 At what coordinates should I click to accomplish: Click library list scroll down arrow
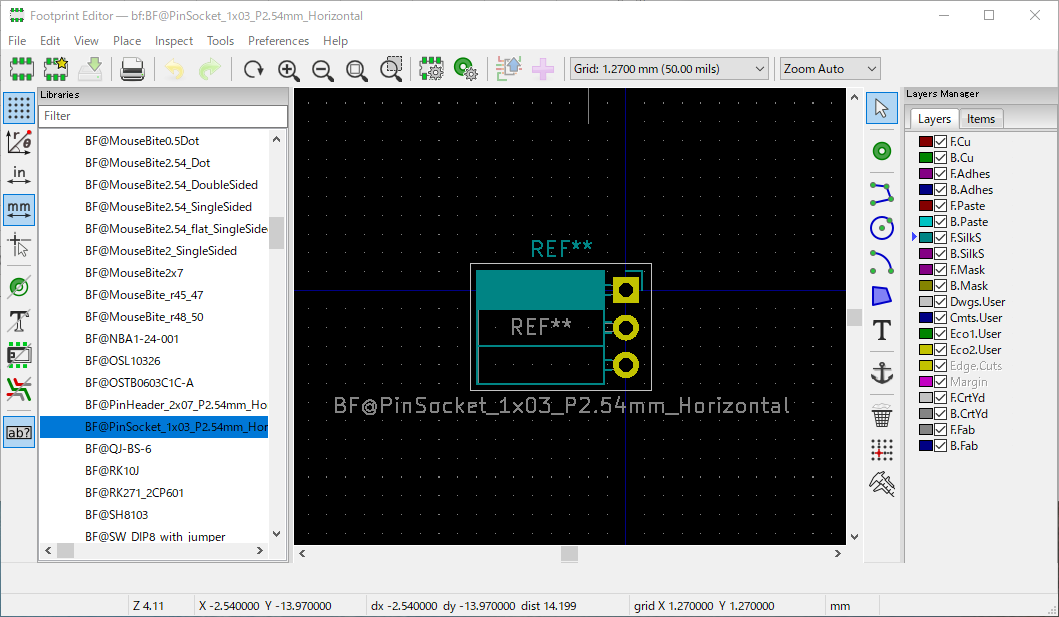click(x=276, y=534)
